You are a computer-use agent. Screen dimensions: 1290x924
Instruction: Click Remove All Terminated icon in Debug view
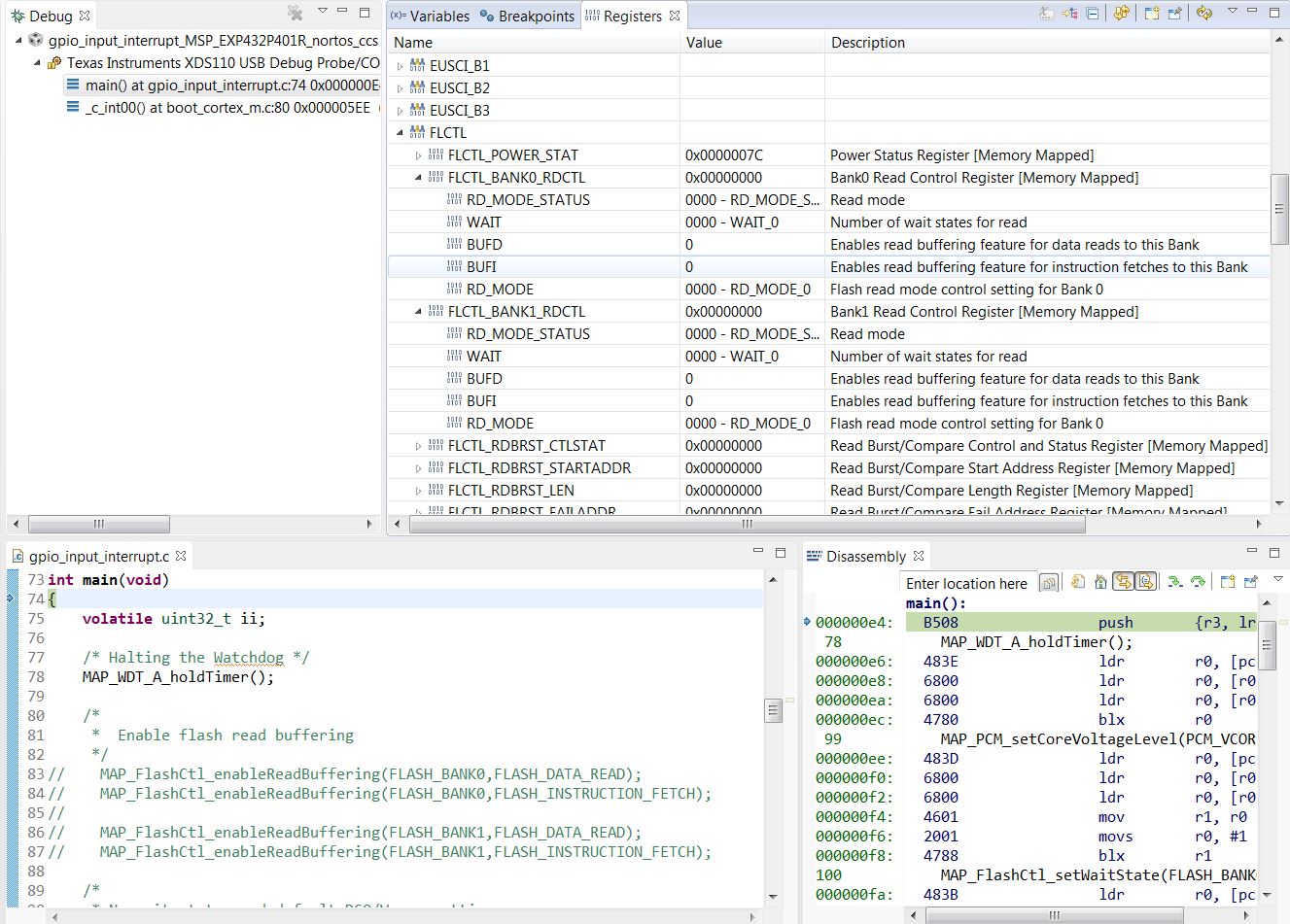296,14
